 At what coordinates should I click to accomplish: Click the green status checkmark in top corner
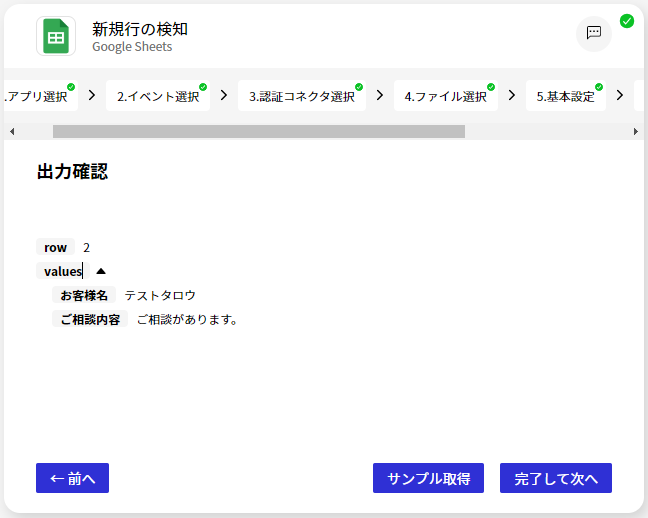pos(627,20)
